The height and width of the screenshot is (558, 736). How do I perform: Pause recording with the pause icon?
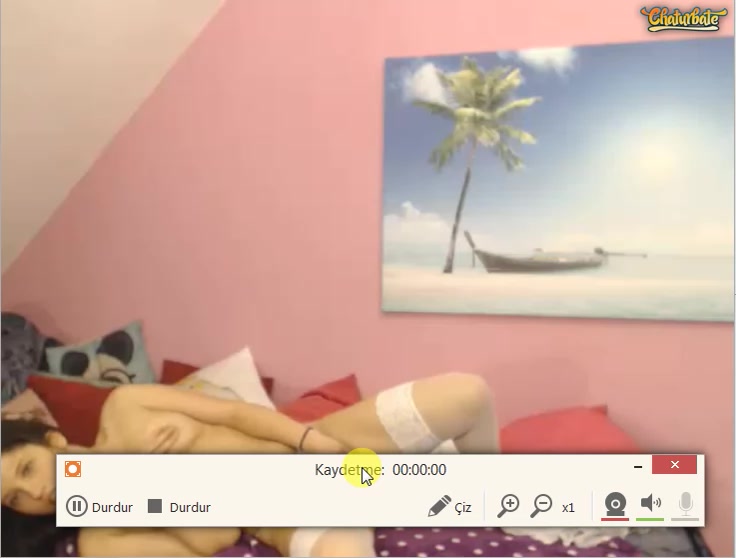click(77, 506)
